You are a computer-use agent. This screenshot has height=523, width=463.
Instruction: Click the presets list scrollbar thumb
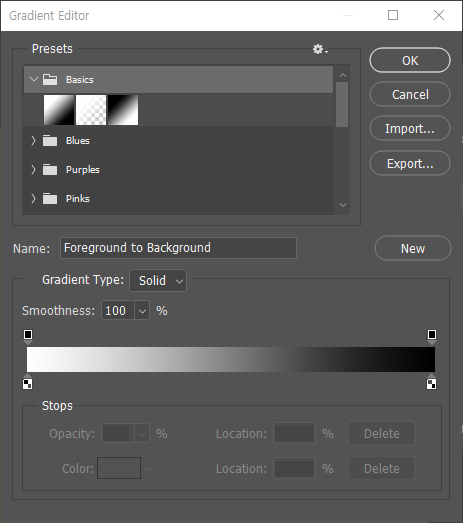(342, 104)
